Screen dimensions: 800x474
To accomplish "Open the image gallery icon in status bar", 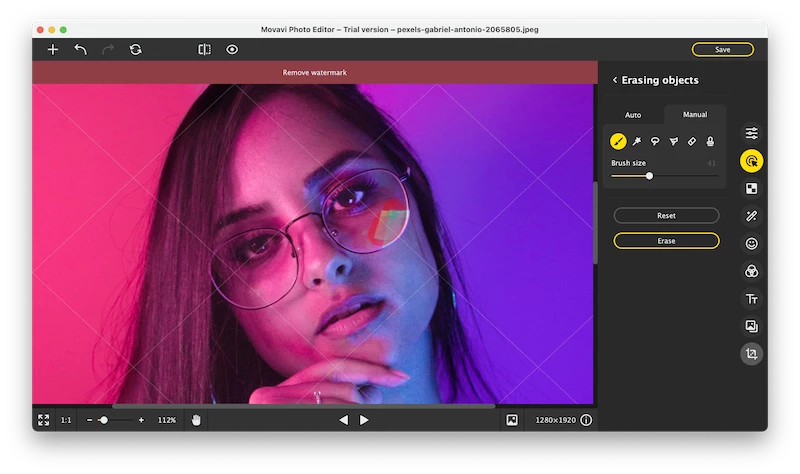I will 512,420.
